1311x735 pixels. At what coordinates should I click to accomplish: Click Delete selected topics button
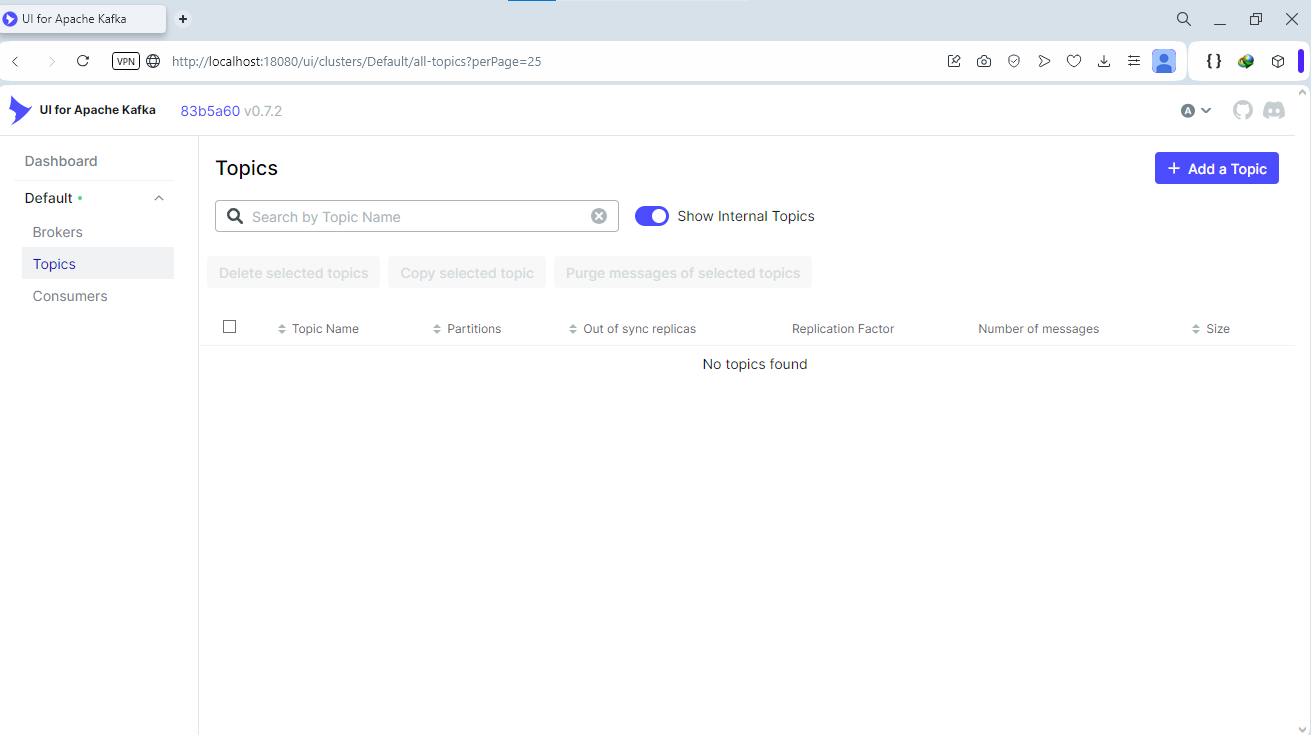pyautogui.click(x=294, y=273)
